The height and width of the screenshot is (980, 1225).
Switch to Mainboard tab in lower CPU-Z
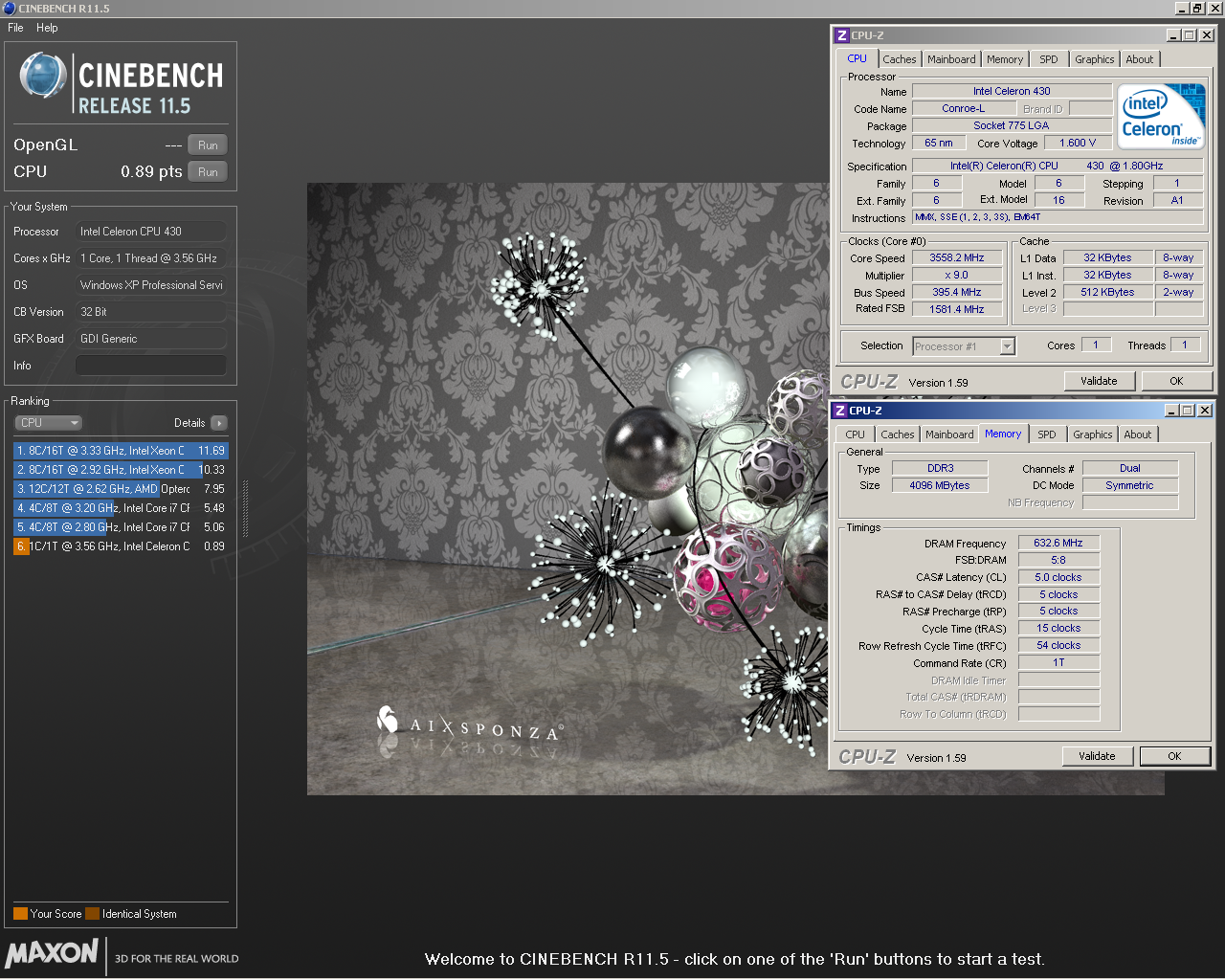click(x=949, y=434)
